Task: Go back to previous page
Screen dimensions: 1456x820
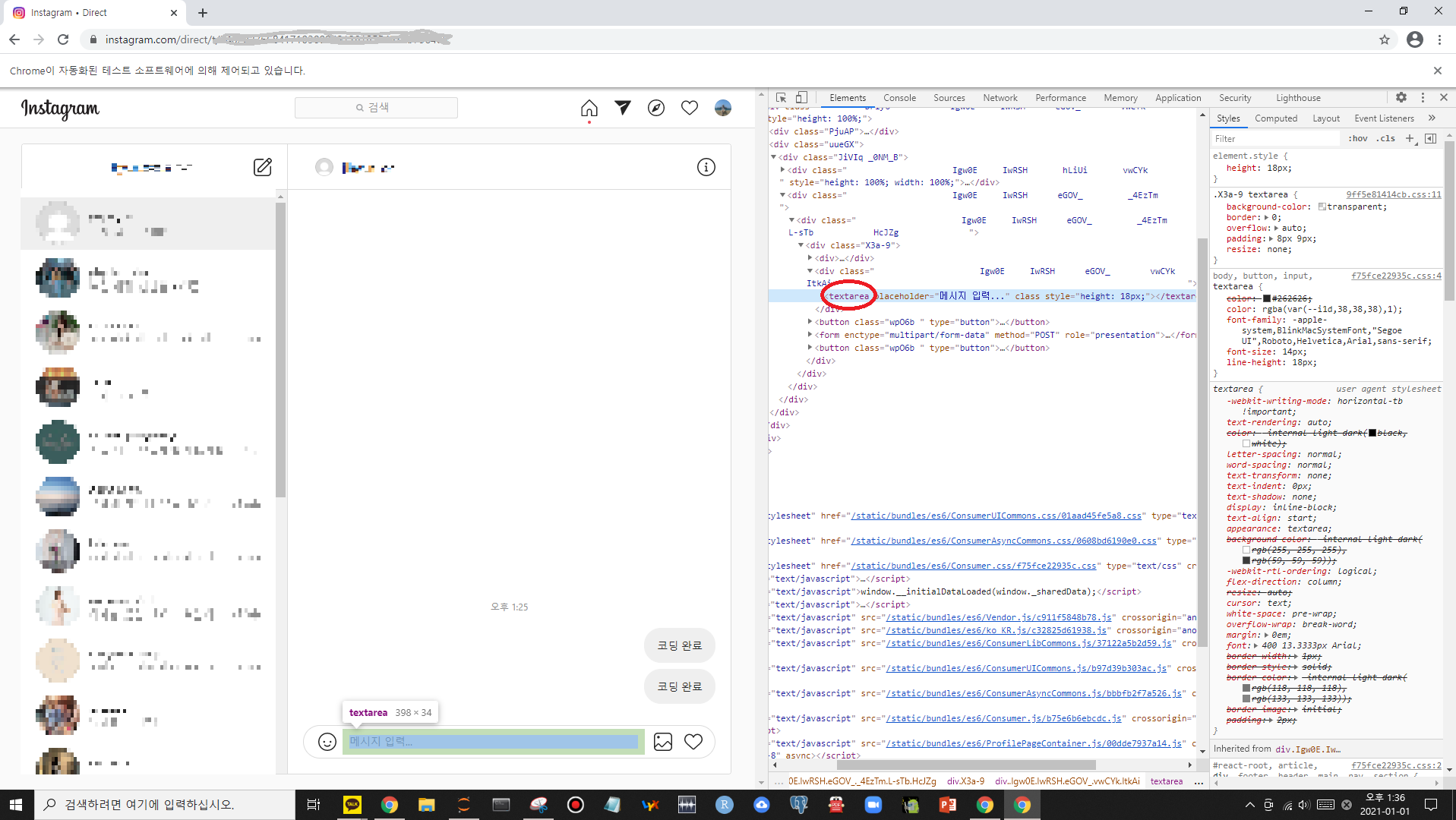Action: pos(14,39)
